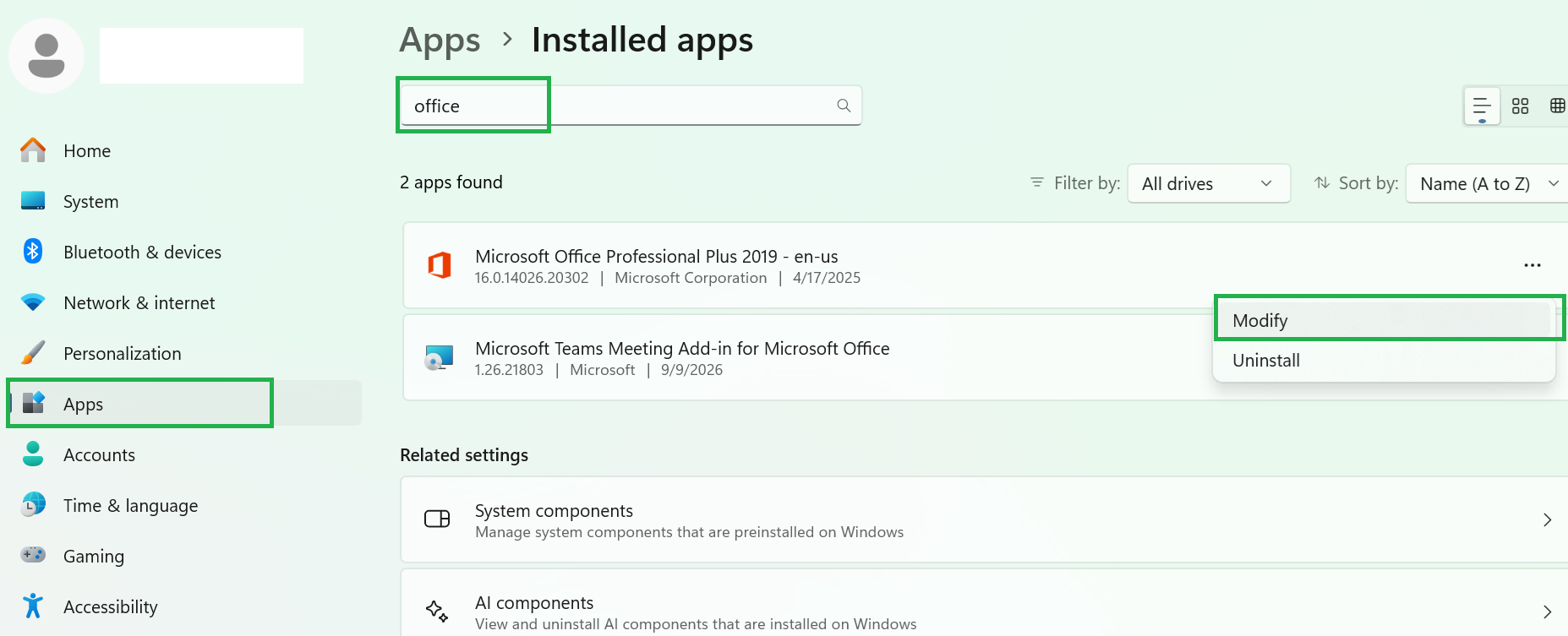Screen dimensions: 1568x636
Task: Click the user profile avatar icon
Action: tap(46, 56)
